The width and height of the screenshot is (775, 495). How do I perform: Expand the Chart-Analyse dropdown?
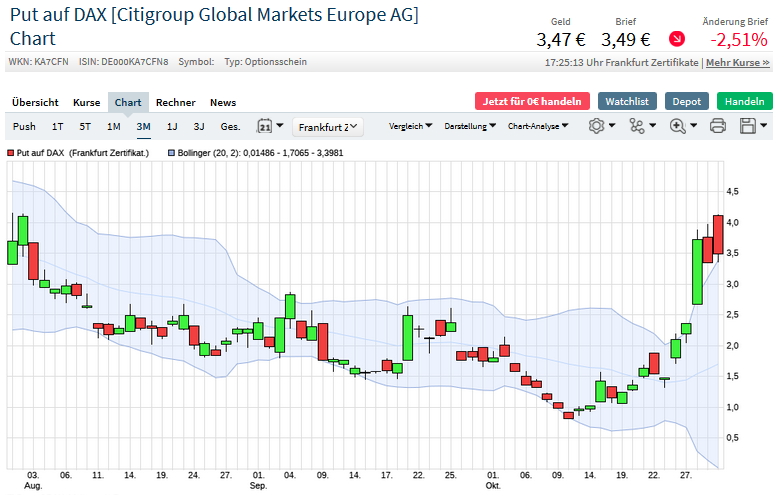click(538, 126)
